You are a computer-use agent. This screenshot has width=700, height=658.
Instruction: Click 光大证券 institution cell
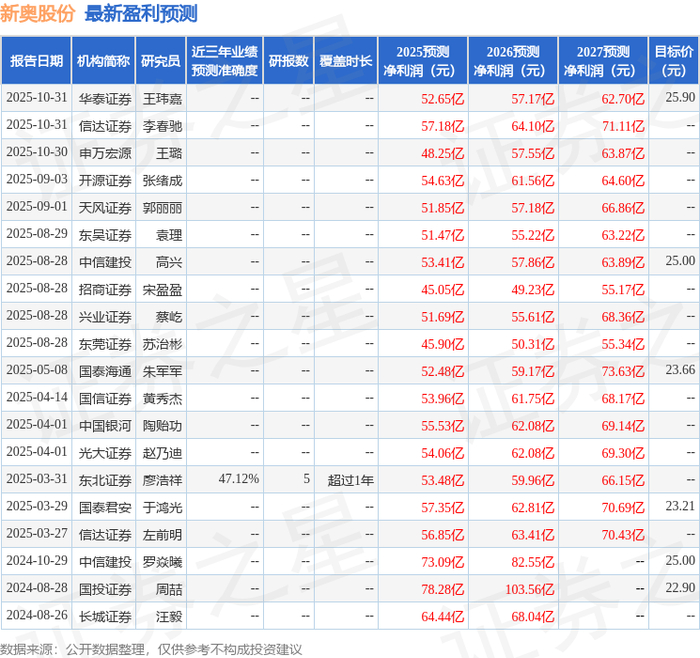pos(105,453)
